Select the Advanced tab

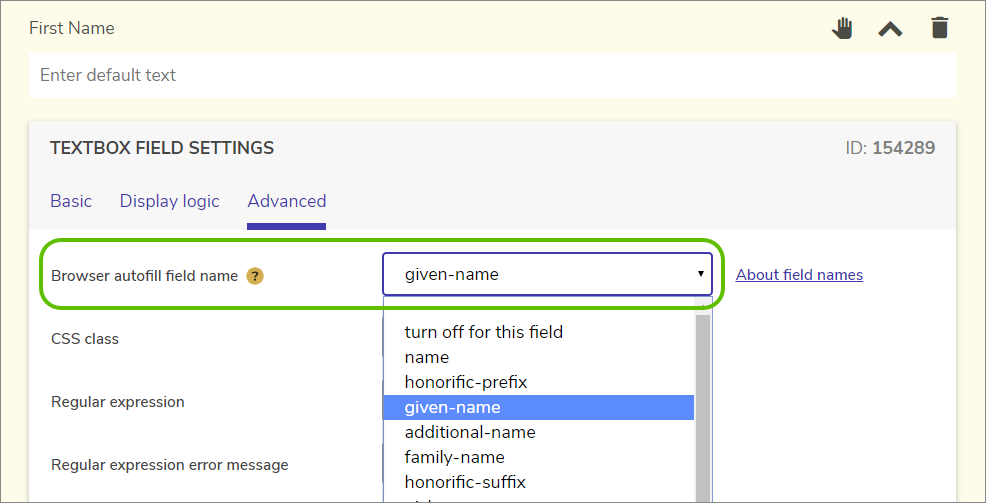(287, 201)
